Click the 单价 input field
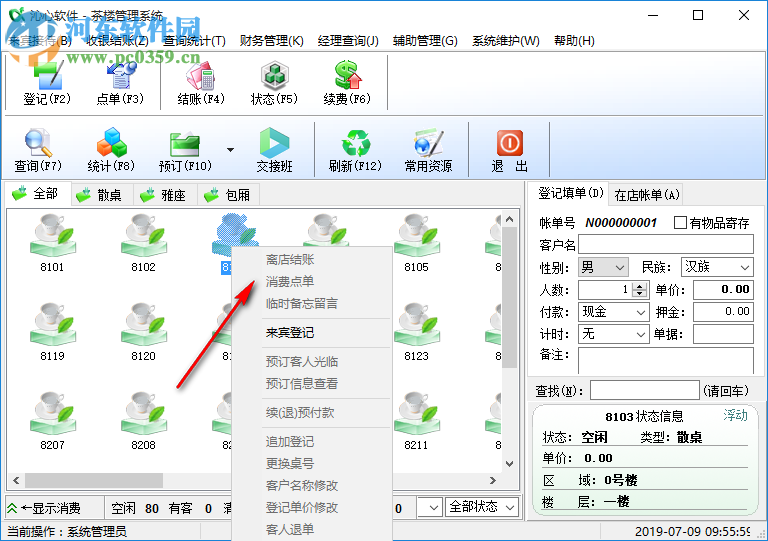The height and width of the screenshot is (541, 768). (723, 290)
